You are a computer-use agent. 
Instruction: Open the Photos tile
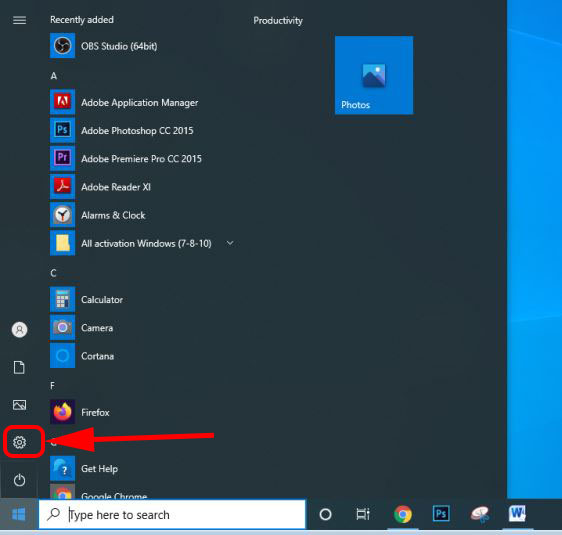374,75
